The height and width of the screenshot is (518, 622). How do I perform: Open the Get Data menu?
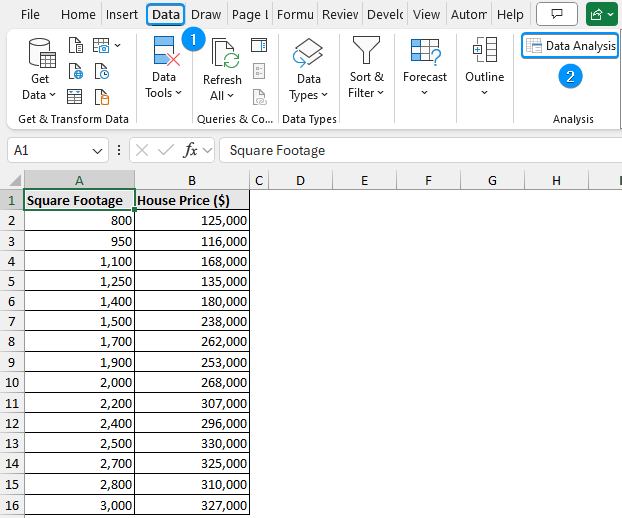pos(40,68)
